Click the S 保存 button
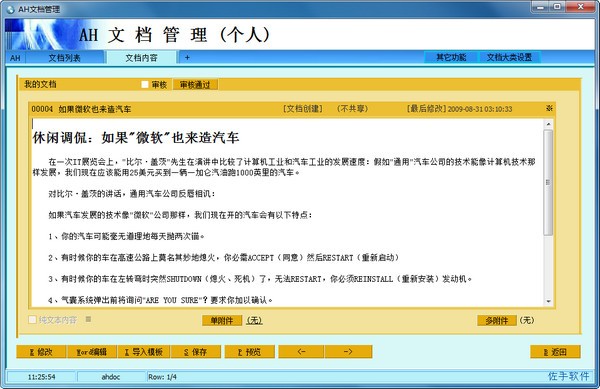Image resolution: width=600 pixels, height=389 pixels. 196,352
